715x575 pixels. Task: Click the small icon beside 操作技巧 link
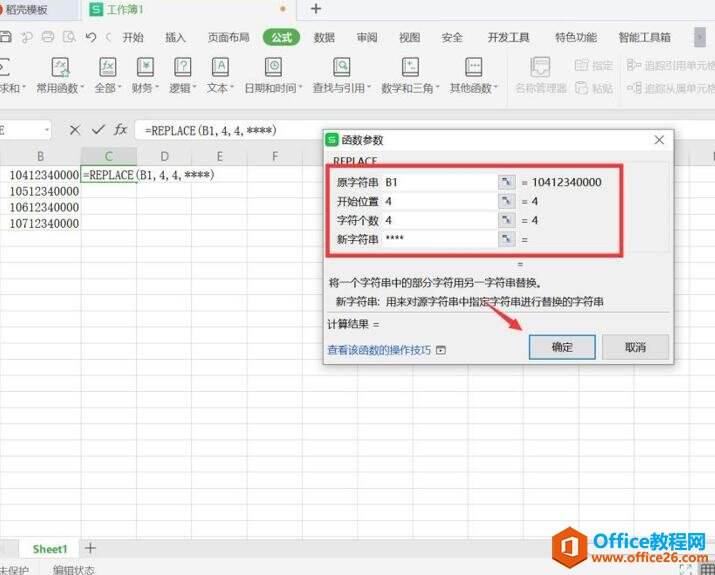(x=440, y=350)
